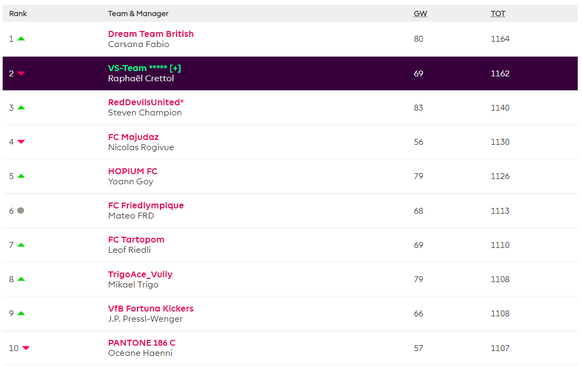Open Dream Team British team link
Viewport: 582px width, 366px height.
click(x=151, y=34)
